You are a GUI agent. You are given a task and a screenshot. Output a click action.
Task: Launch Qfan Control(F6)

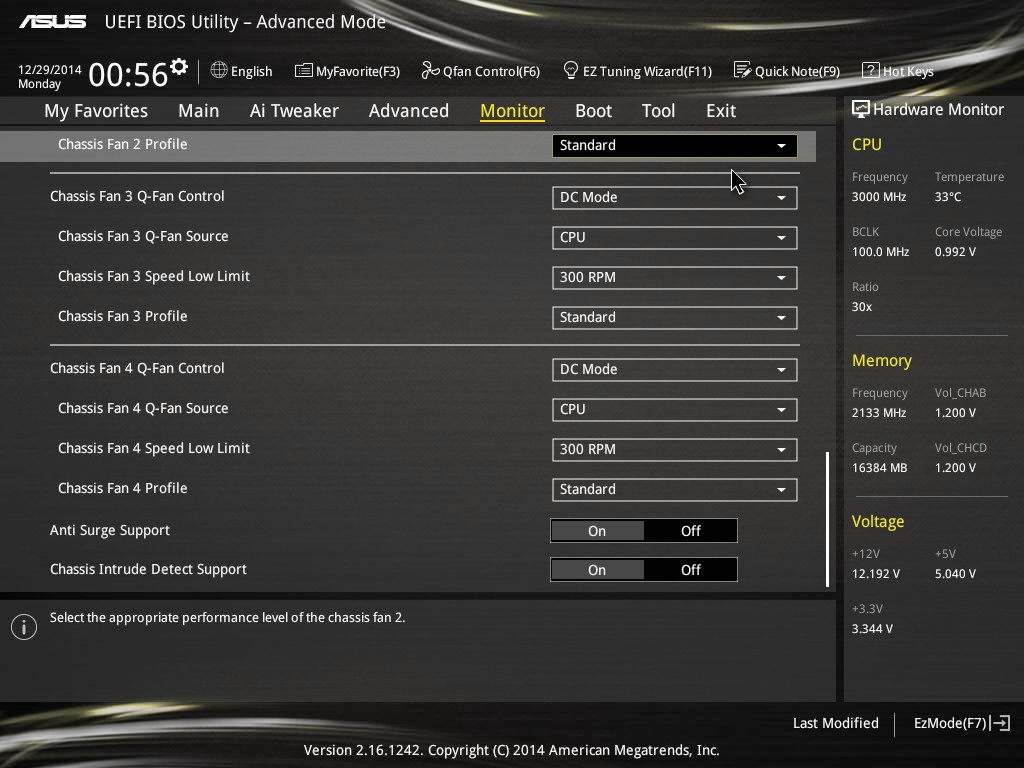click(x=481, y=71)
